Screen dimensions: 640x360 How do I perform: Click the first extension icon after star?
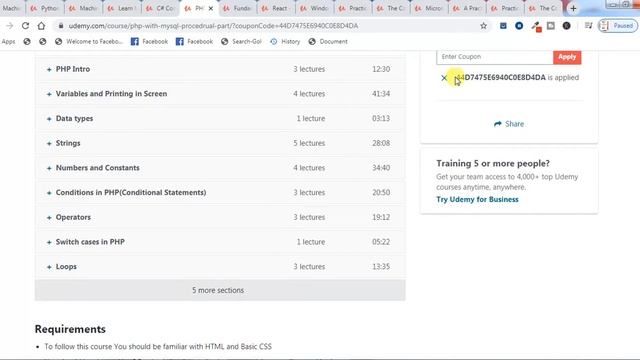click(x=503, y=26)
